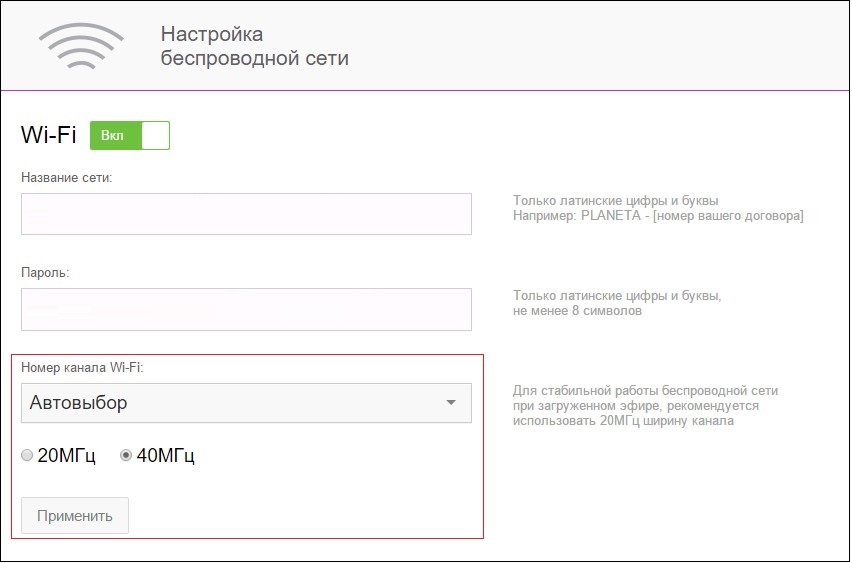Screen dimensions: 852x563
Task: Click the 20МГц text label
Action: pyautogui.click(x=66, y=456)
